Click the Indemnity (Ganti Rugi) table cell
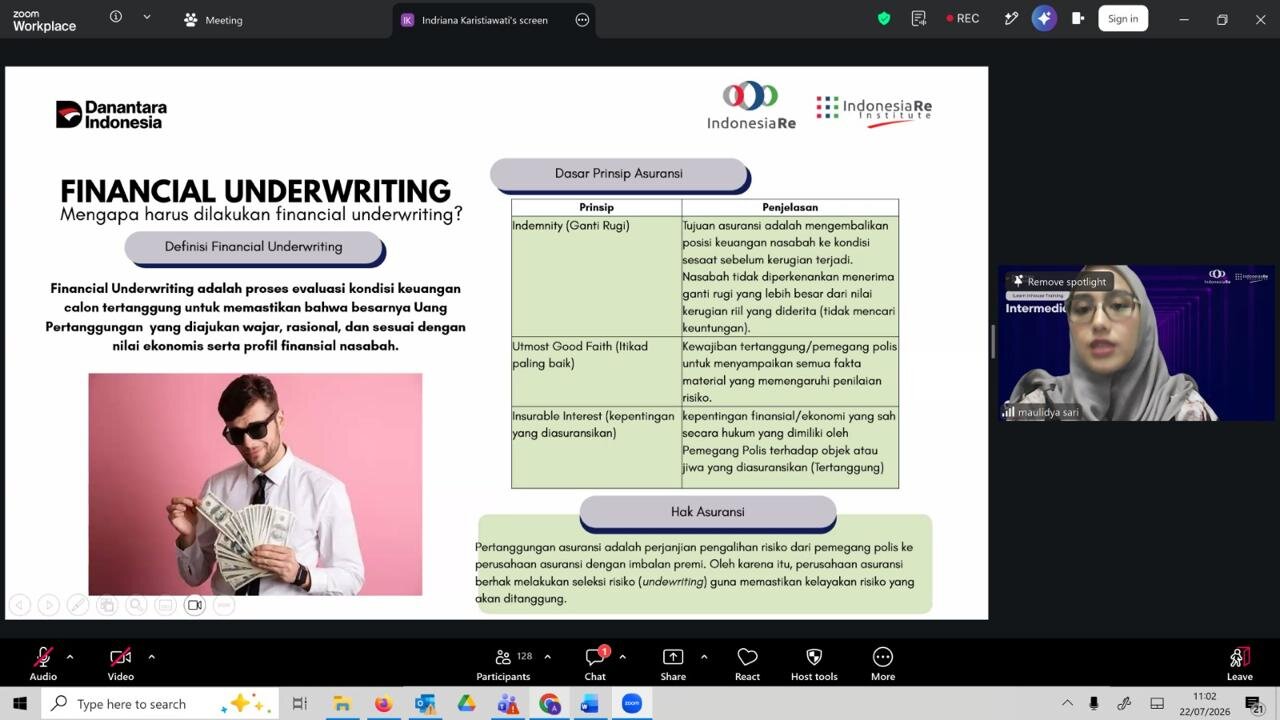 point(597,276)
